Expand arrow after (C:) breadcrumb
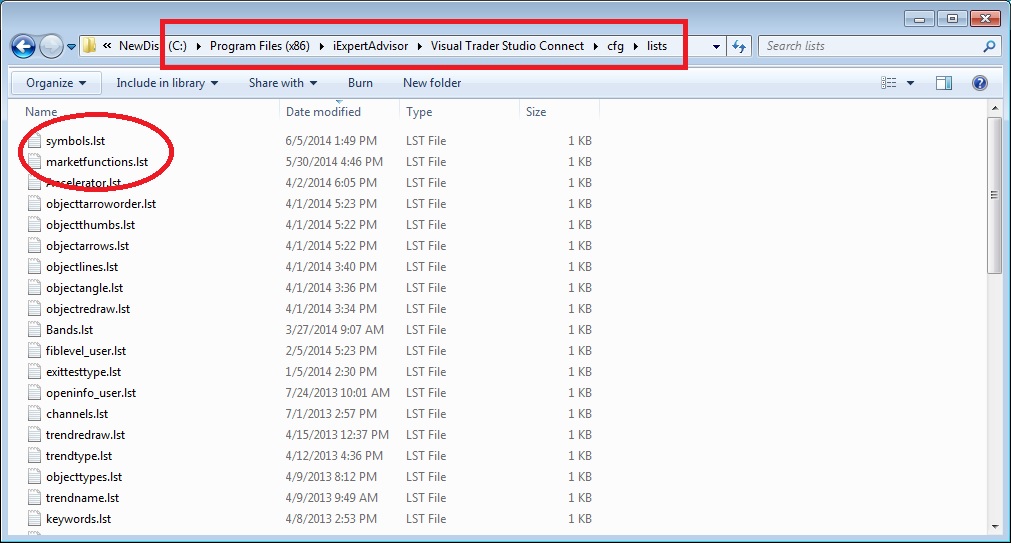1011x543 pixels. click(x=199, y=46)
